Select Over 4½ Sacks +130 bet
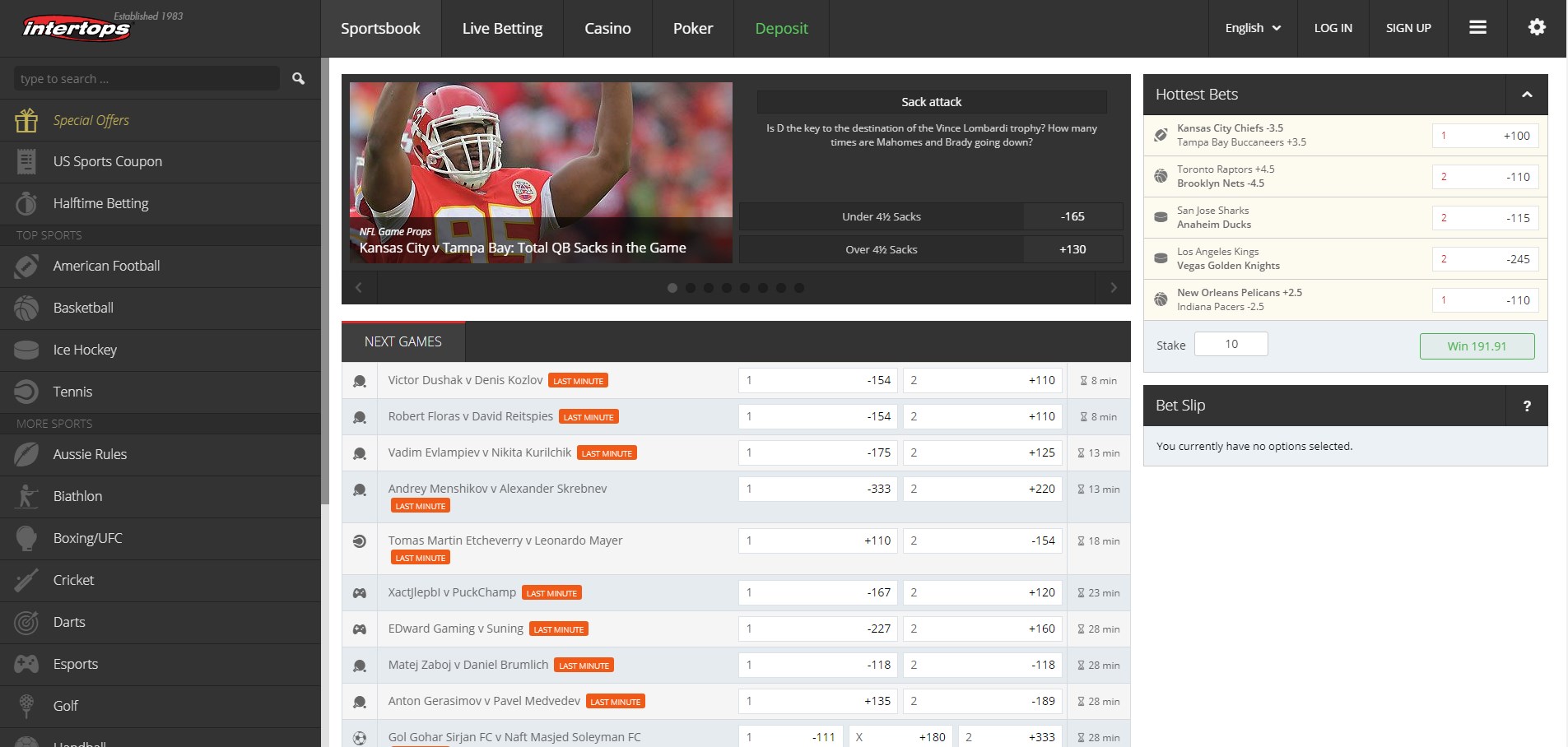This screenshot has height=747, width=1568. pyautogui.click(x=931, y=249)
